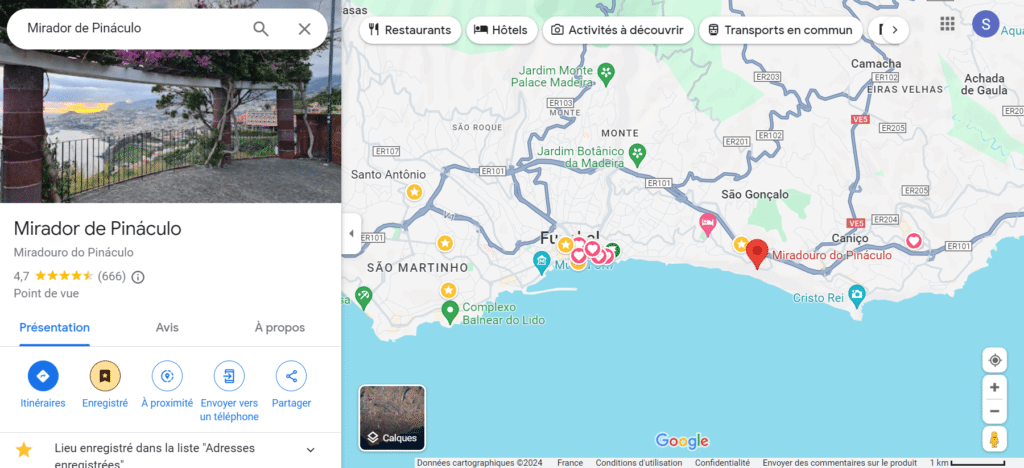
Task: Click the my-location target button
Action: pyautogui.click(x=995, y=360)
